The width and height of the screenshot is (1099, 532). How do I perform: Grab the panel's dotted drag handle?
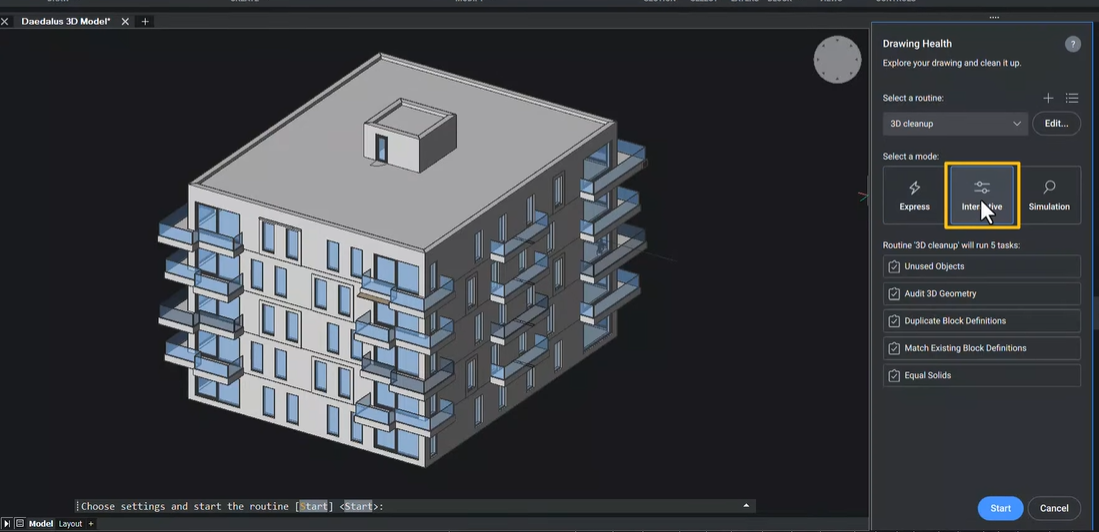(x=994, y=18)
